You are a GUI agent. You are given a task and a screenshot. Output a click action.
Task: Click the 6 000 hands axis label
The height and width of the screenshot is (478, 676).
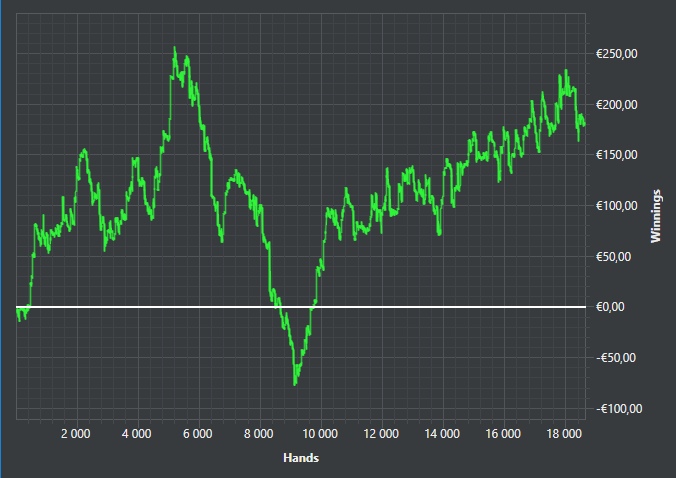pos(197,434)
